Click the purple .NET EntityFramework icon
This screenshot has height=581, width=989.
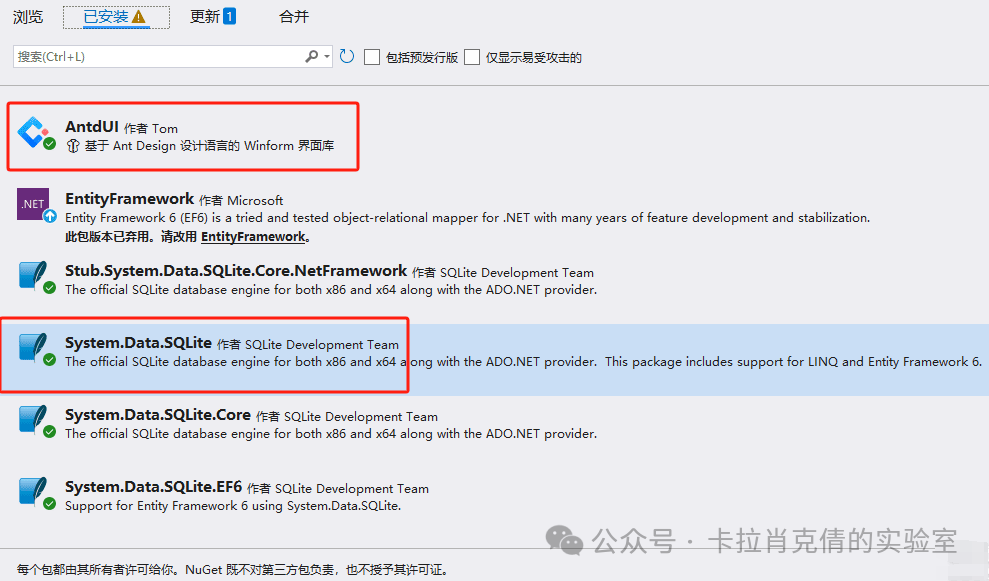point(33,204)
